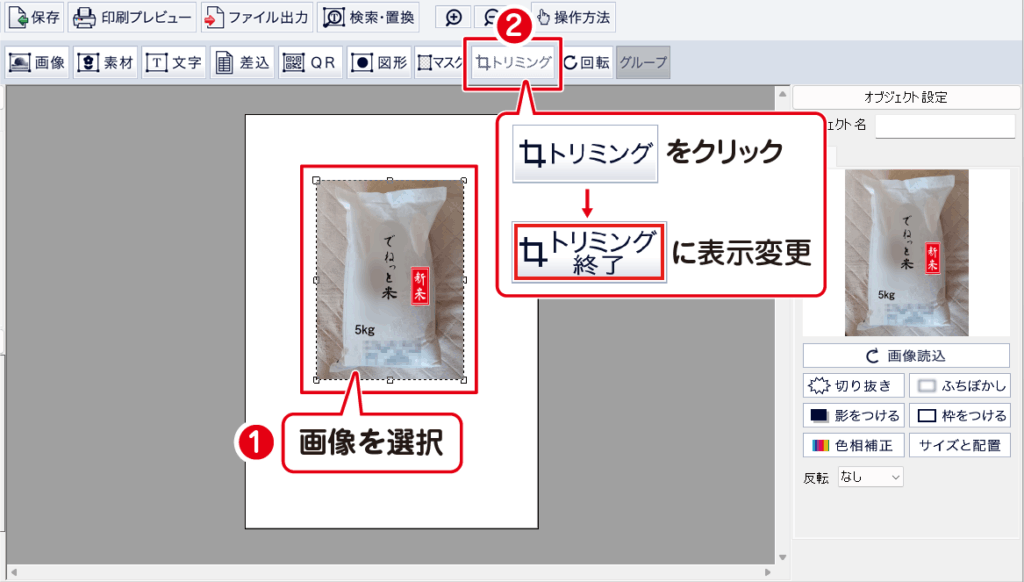Insert an image with 画像 tool
This screenshot has width=1024, height=582.
[x=37, y=62]
